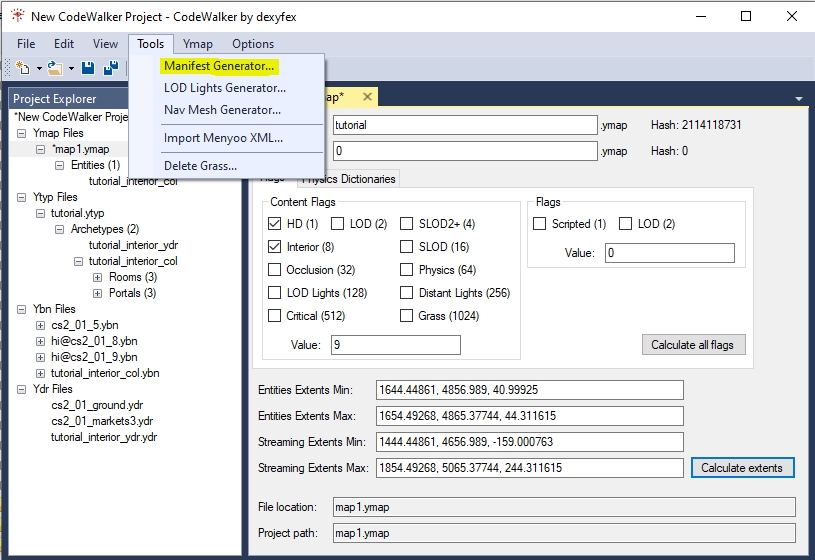Screen dimensions: 815x560
Task: Enable the Occlusion (32) checkbox
Action: pyautogui.click(x=275, y=270)
